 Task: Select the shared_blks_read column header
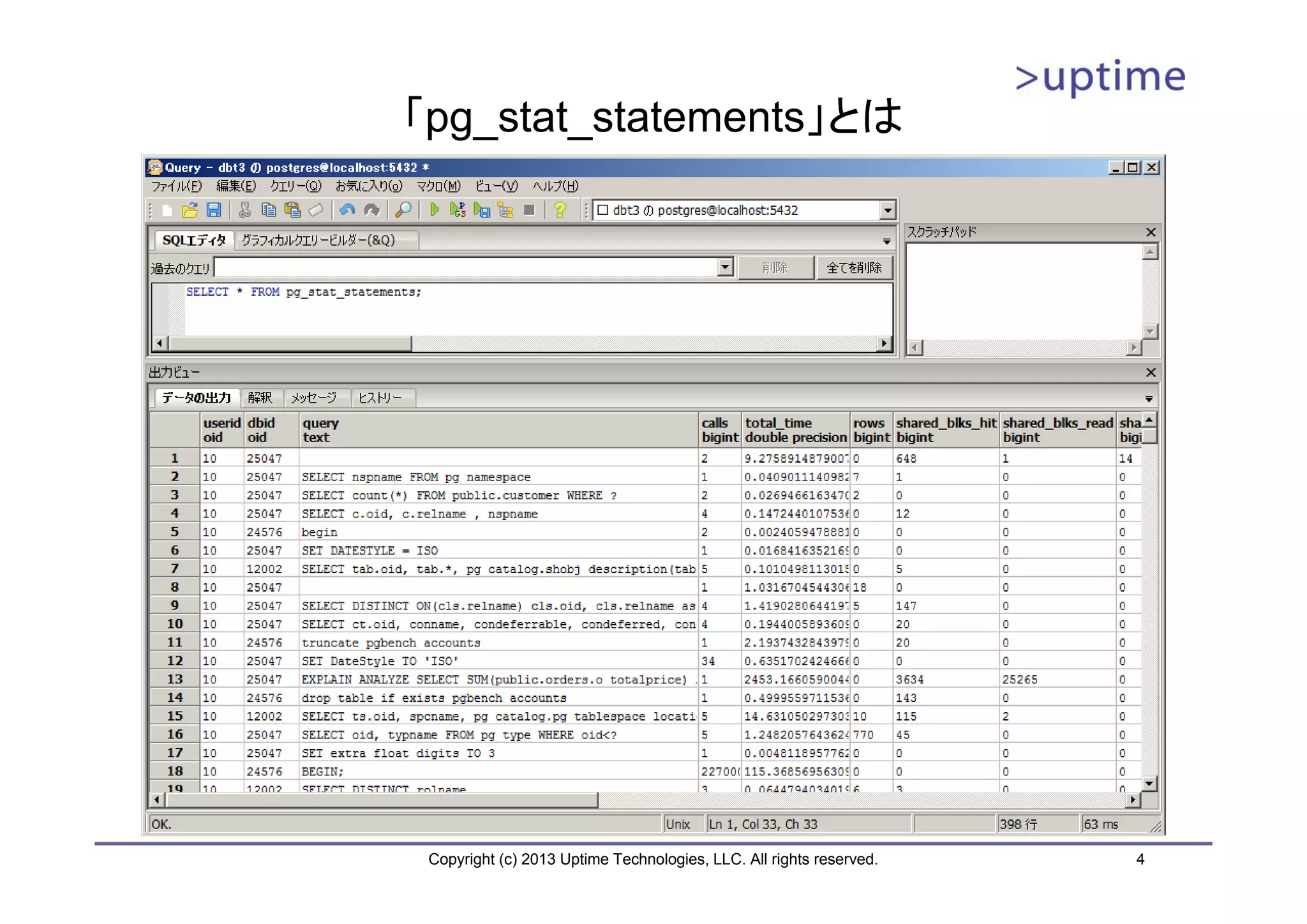pos(1057,430)
